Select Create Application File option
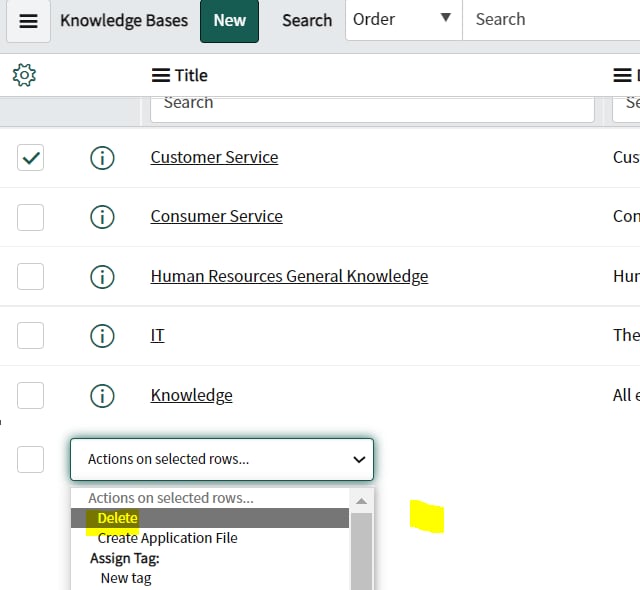The image size is (640, 590). pyautogui.click(x=167, y=538)
